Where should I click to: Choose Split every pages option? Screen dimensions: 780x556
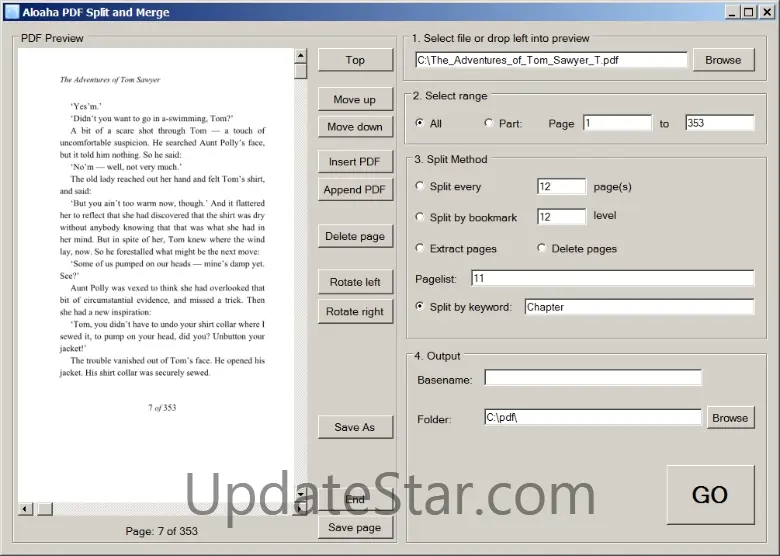(420, 186)
